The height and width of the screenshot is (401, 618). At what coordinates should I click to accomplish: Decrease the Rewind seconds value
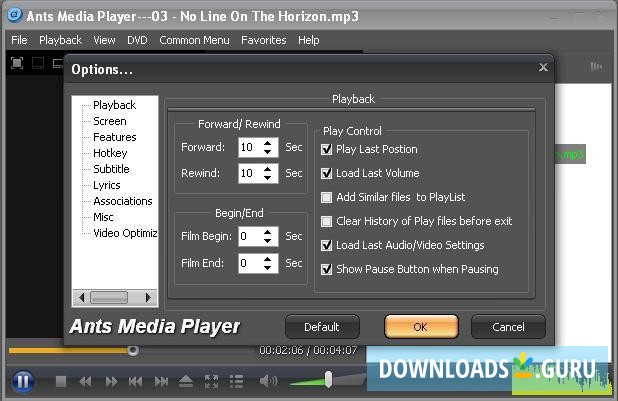268,178
